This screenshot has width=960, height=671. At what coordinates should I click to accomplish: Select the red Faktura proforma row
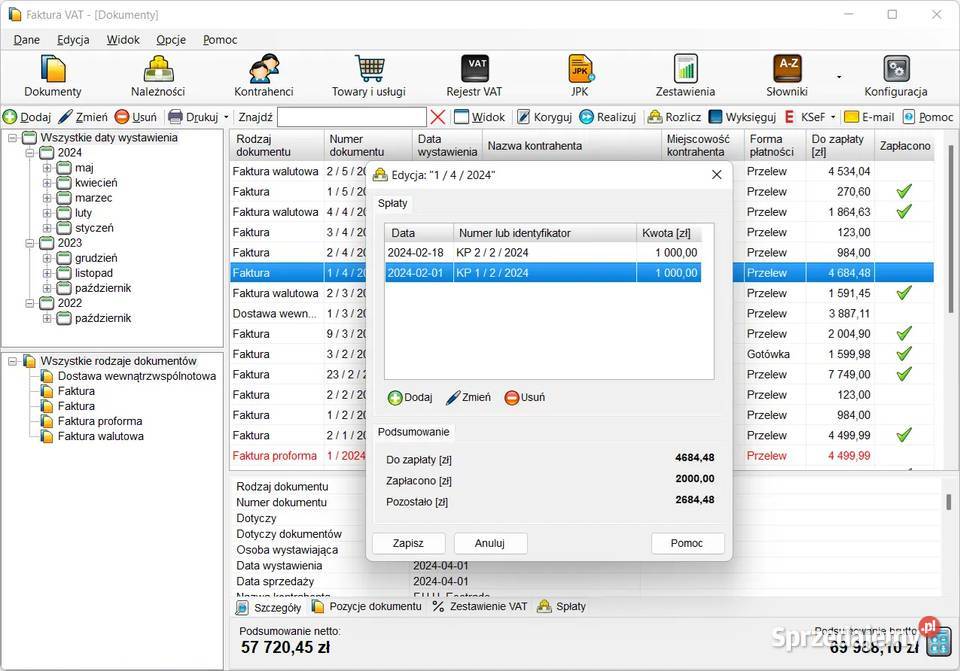tap(582, 456)
